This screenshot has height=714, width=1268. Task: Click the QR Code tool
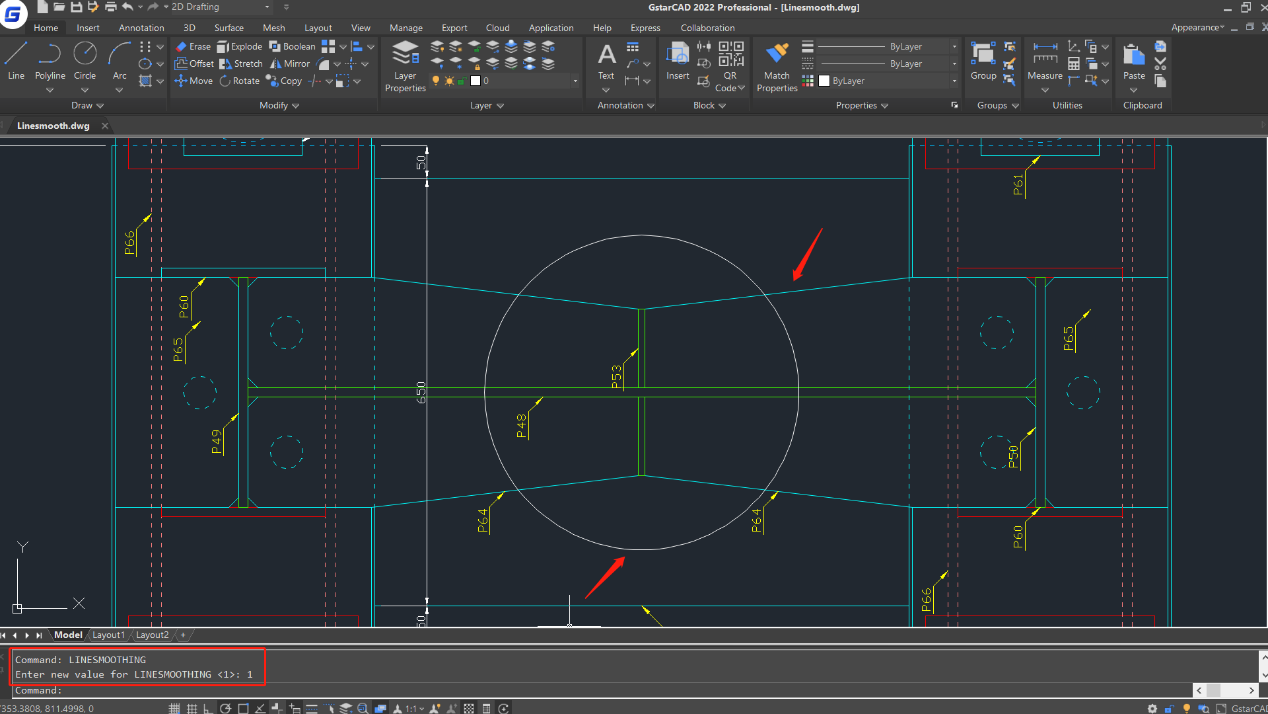(x=731, y=65)
